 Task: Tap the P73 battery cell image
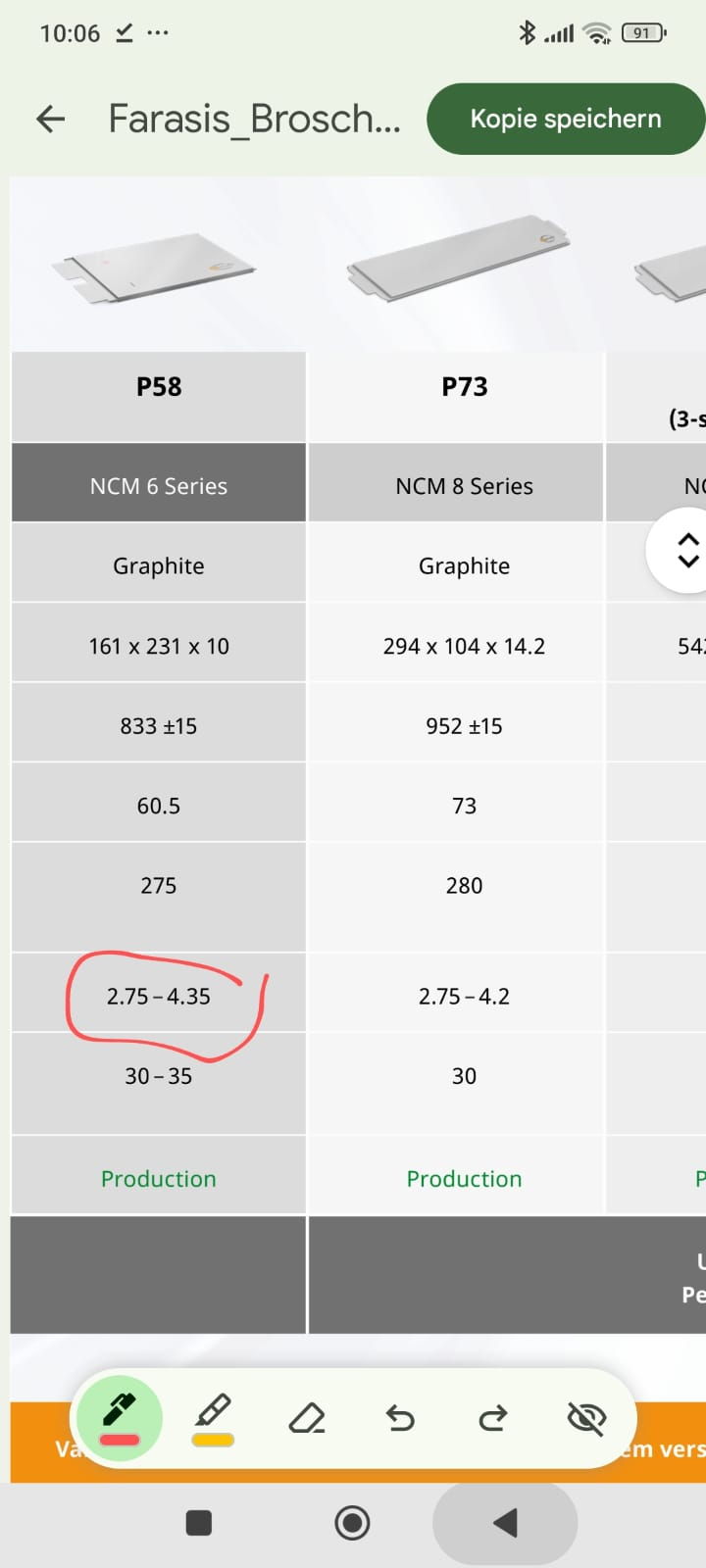(x=459, y=257)
